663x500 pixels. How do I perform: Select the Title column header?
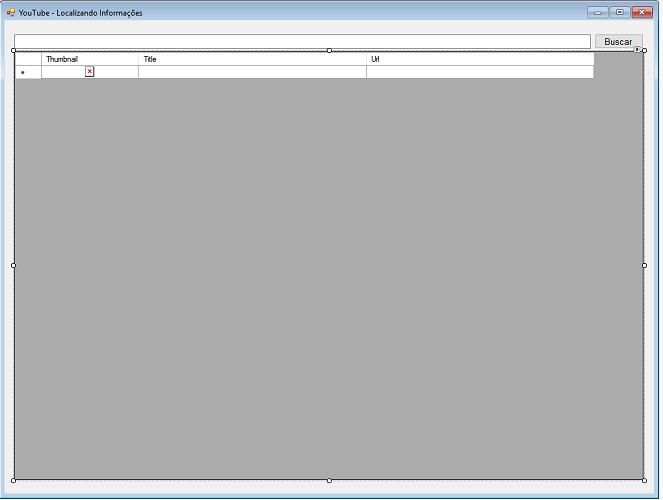[253, 59]
